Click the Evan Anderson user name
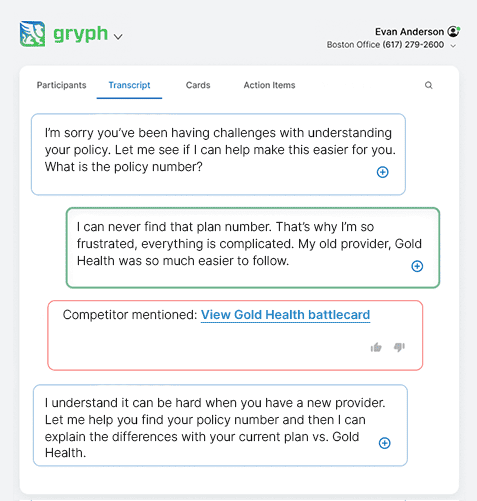The image size is (477, 501). click(409, 32)
